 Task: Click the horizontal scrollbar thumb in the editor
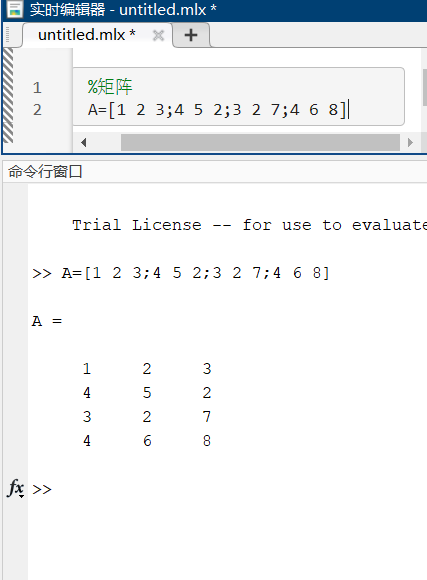coord(260,142)
